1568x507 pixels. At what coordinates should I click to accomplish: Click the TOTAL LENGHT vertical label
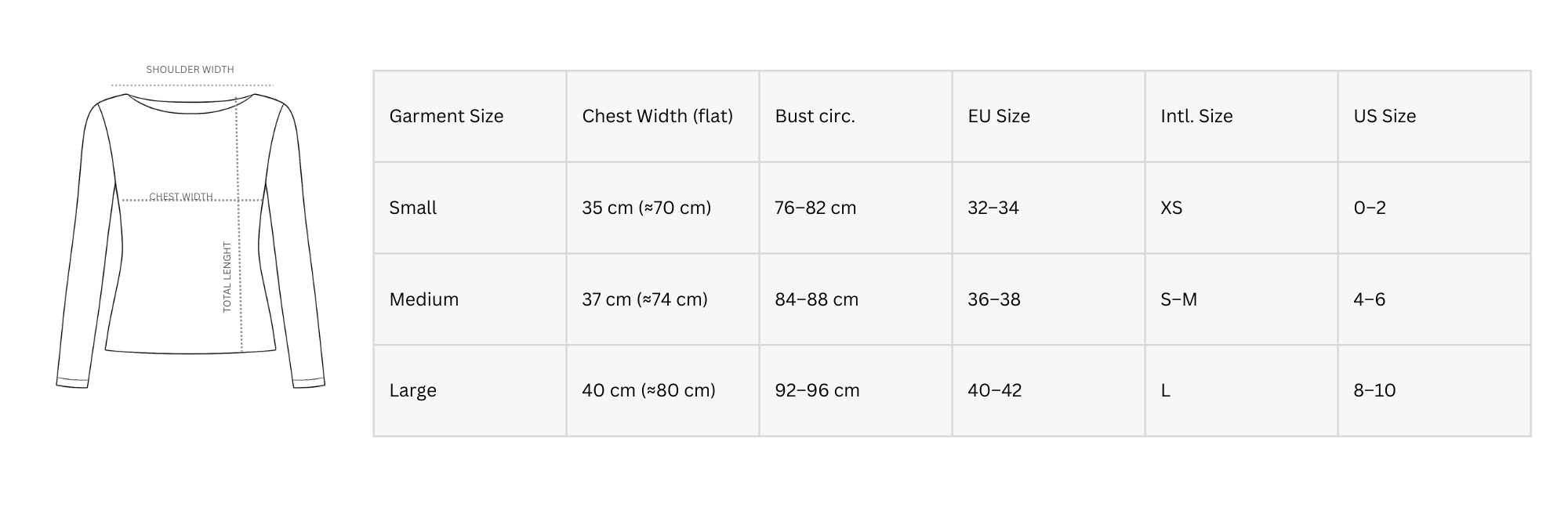point(227,277)
